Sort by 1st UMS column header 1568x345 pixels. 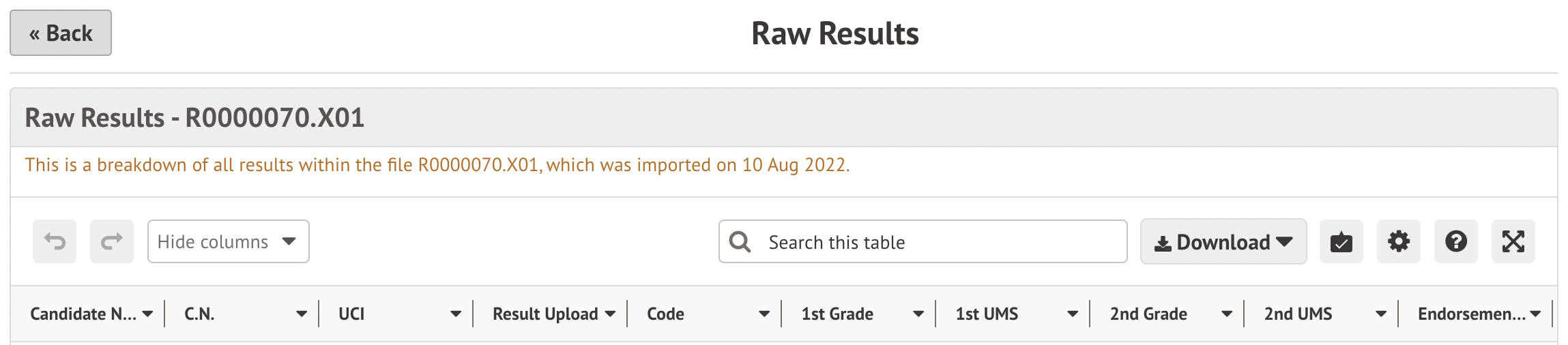(987, 314)
